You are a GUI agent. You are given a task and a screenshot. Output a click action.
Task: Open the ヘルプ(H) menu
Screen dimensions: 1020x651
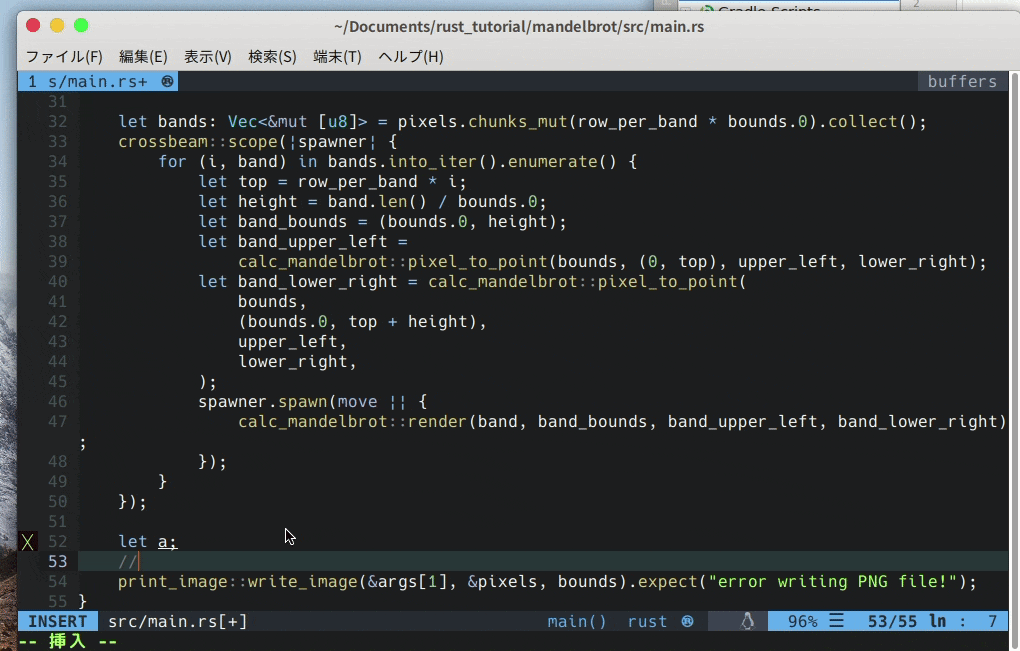click(x=410, y=57)
